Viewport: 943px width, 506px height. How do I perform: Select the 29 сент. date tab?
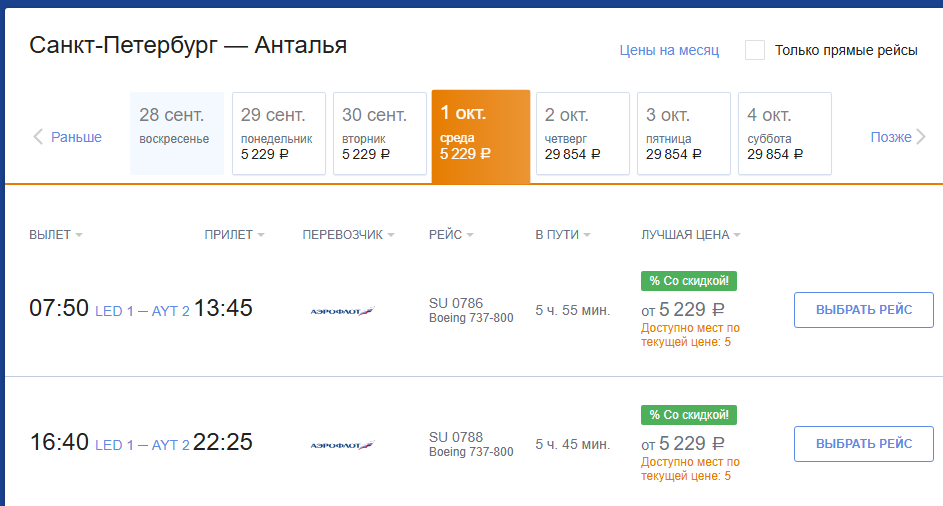279,133
